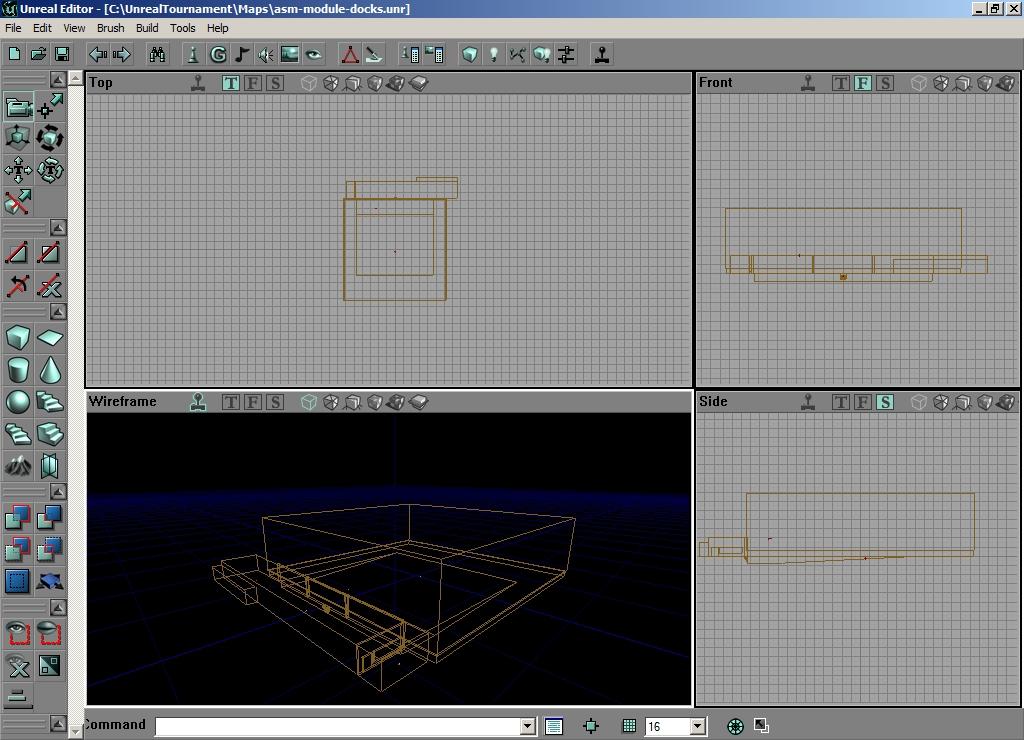Toggle realtime preview joystick in Front viewport
Viewport: 1024px width, 740px height.
click(808, 83)
